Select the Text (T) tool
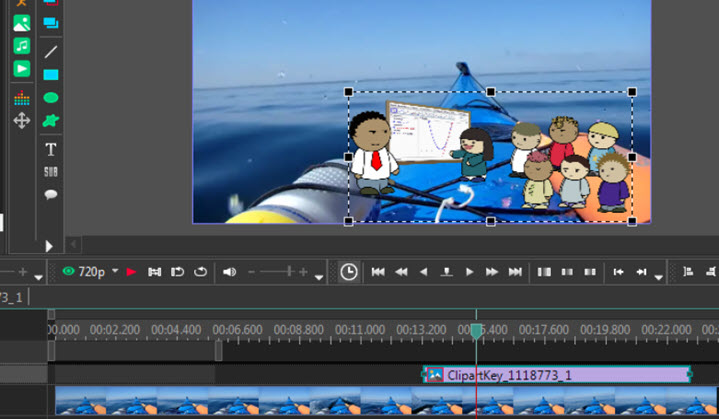The width and height of the screenshot is (719, 419). pyautogui.click(x=50, y=149)
